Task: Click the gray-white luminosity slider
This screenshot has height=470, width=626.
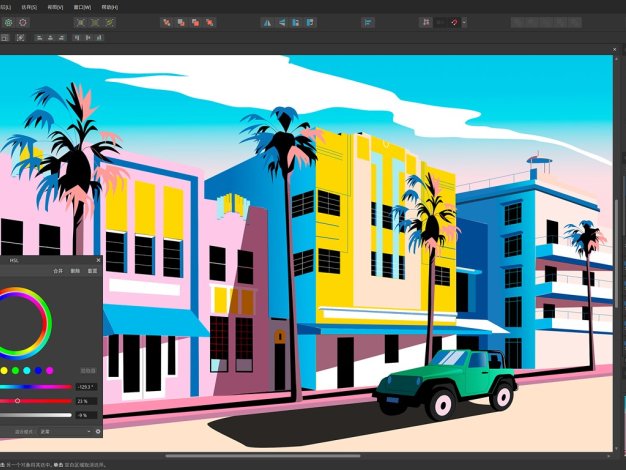Action: tap(36, 415)
